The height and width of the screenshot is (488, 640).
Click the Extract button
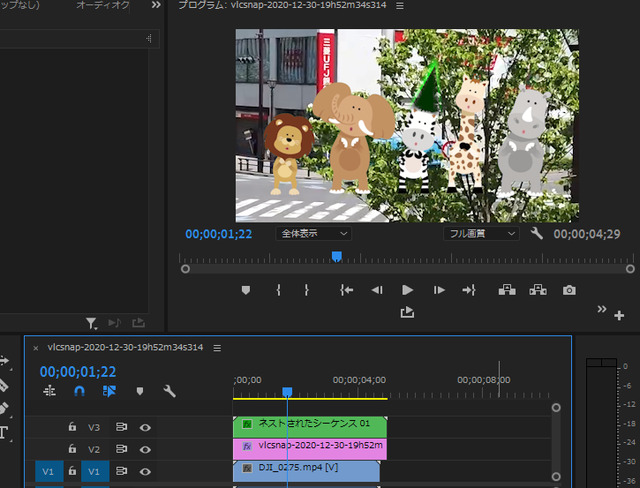coord(538,290)
